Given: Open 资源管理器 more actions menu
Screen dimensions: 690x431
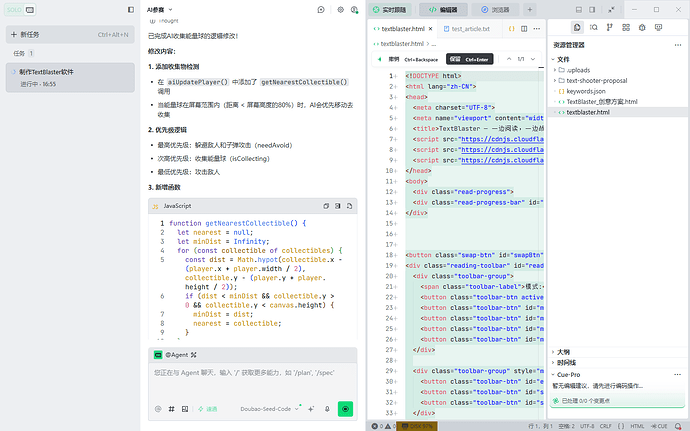Looking at the screenshot, I should tap(678, 45).
